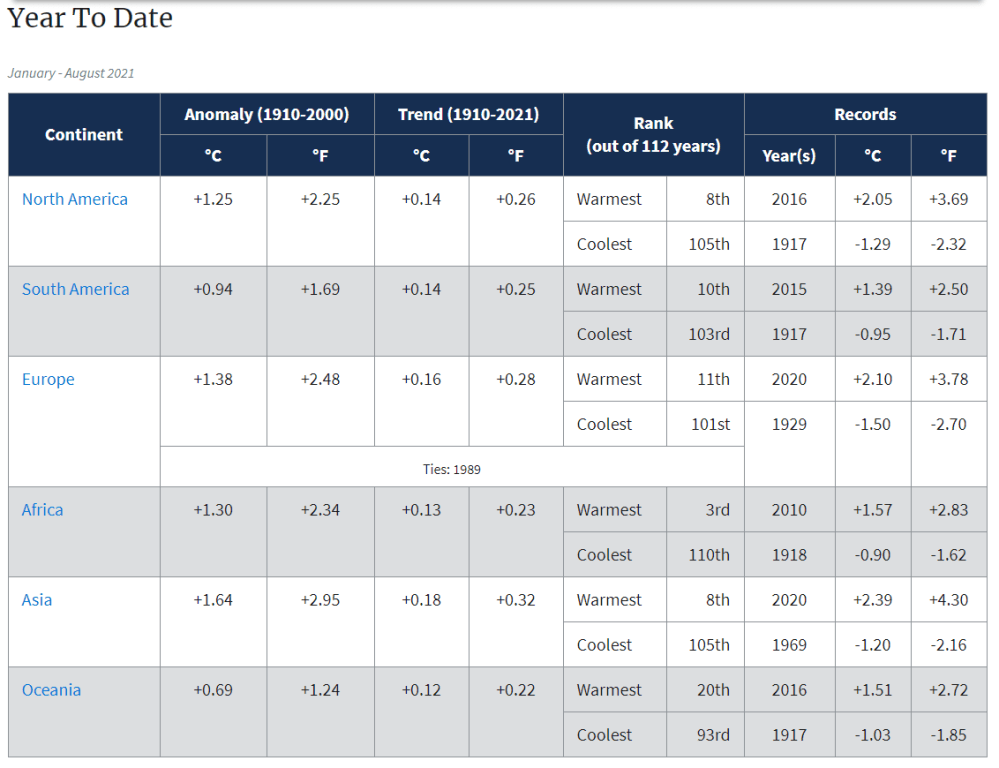Screen dimensions: 999x768
Task: Go to the Asia continent page
Action: coord(37,600)
